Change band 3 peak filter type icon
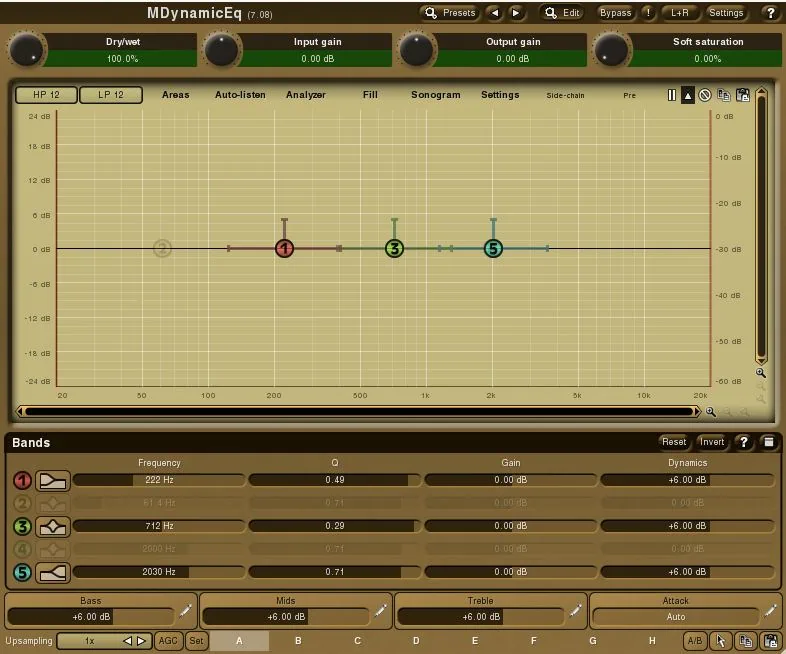 click(x=53, y=527)
